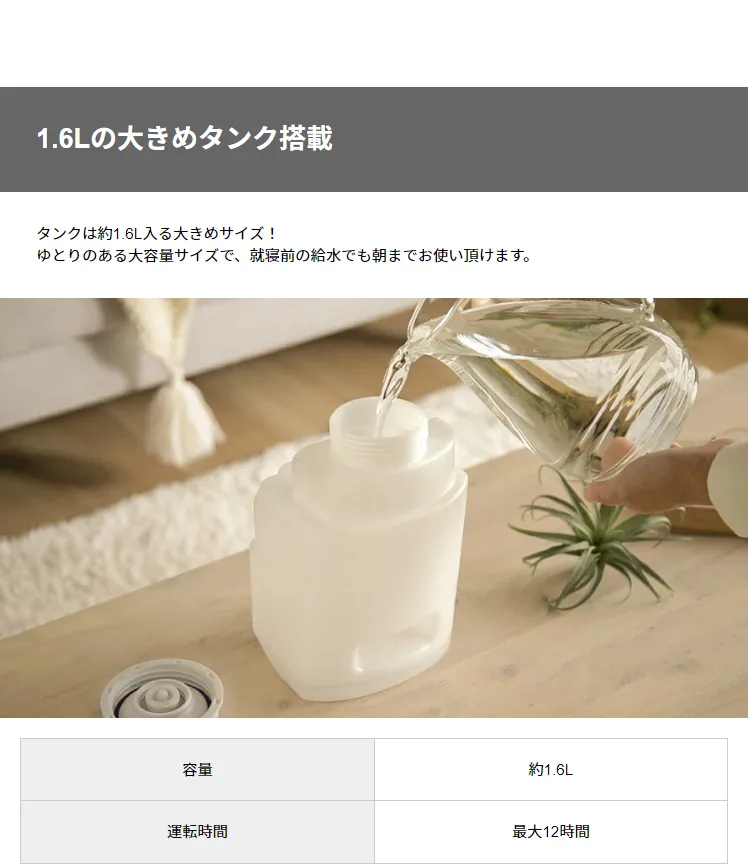This screenshot has width=748, height=865.
Task: Click the 運転時間 table header cell
Action: (x=197, y=831)
